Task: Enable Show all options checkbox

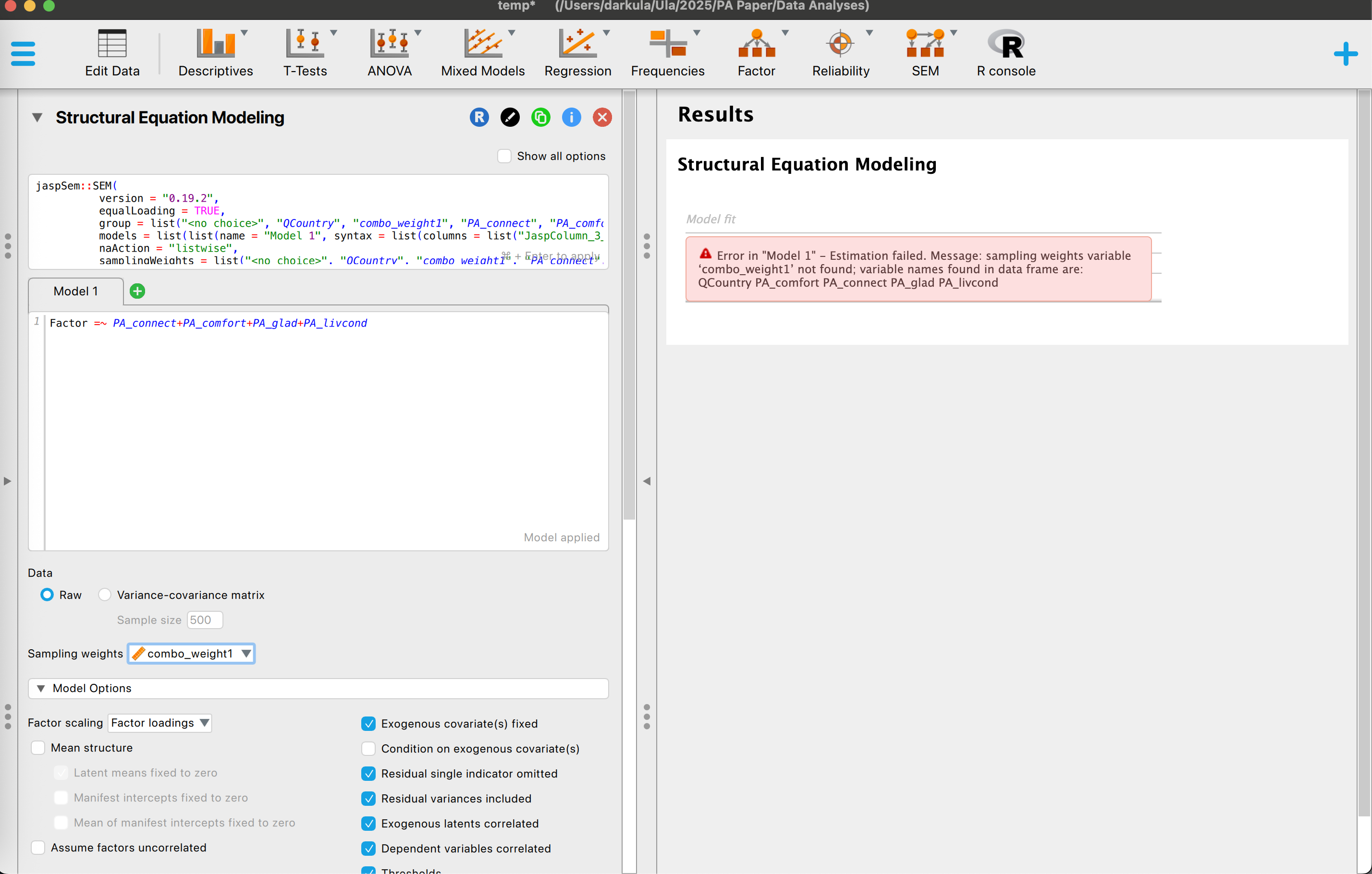Action: pyautogui.click(x=504, y=156)
